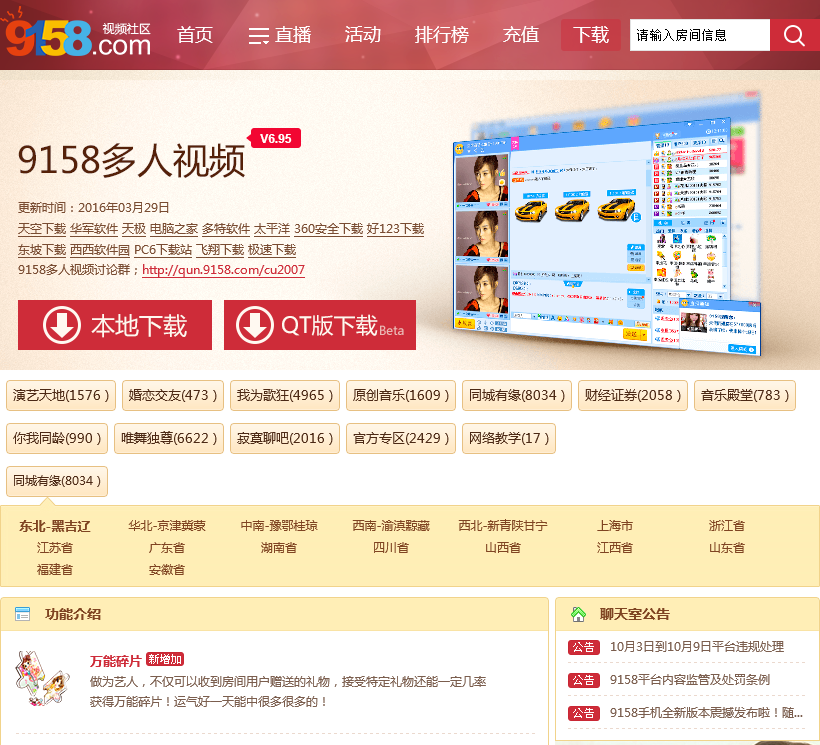Choose the 西北-新青陕甘宁 region
820x745 pixels.
(x=503, y=526)
